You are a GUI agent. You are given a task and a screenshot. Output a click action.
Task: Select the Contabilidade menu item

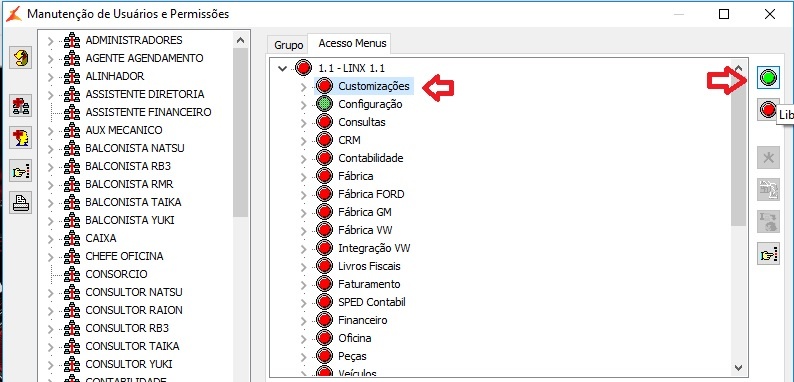click(x=371, y=158)
